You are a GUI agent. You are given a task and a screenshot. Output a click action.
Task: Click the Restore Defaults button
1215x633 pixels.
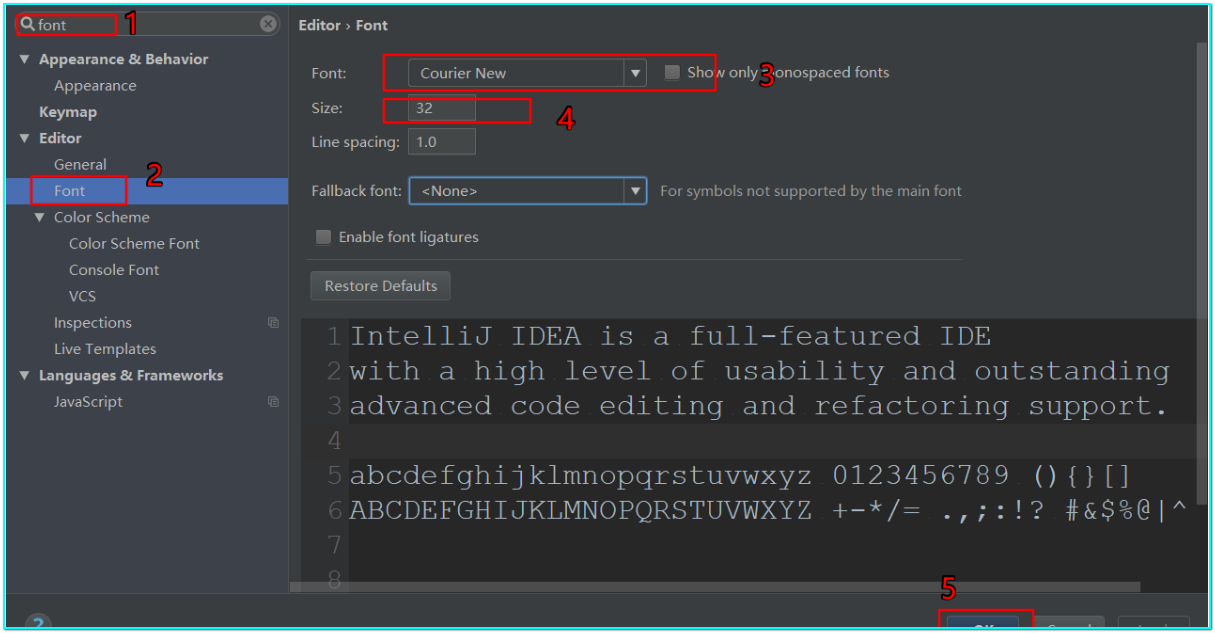pyautogui.click(x=381, y=286)
